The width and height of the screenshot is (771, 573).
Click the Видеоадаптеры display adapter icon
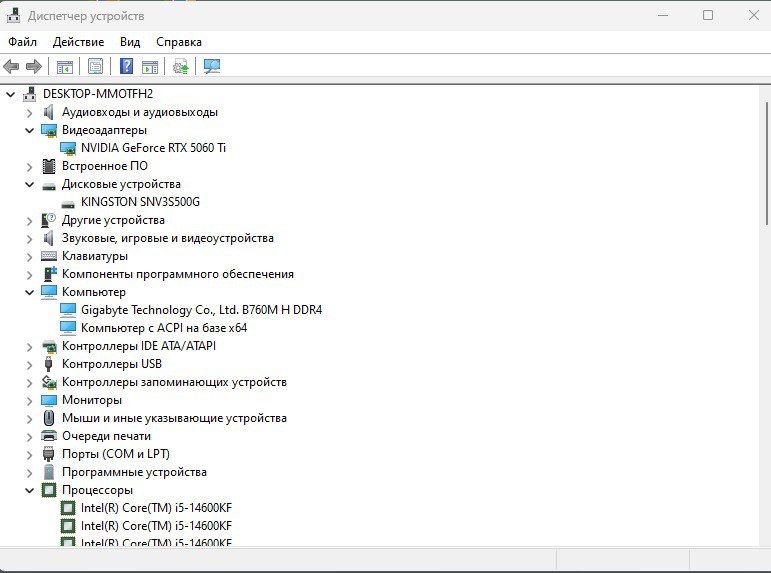49,130
